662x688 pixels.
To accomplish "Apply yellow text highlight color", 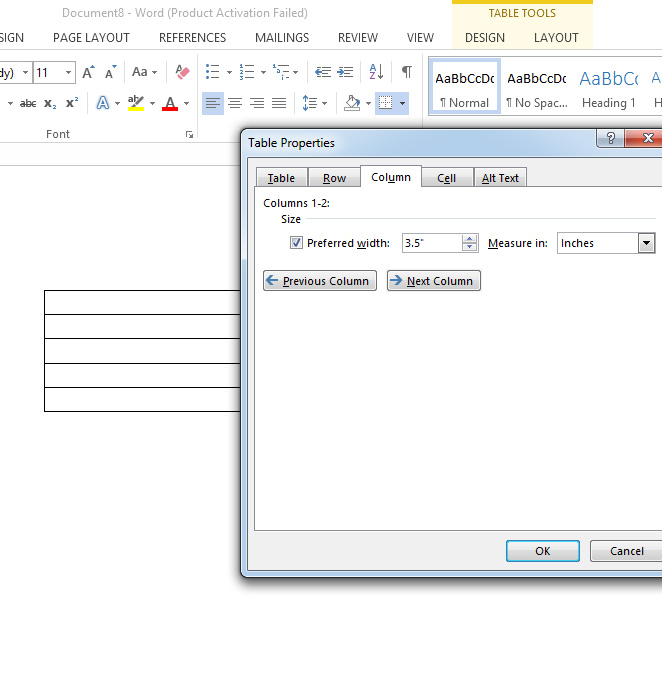I will point(136,104).
